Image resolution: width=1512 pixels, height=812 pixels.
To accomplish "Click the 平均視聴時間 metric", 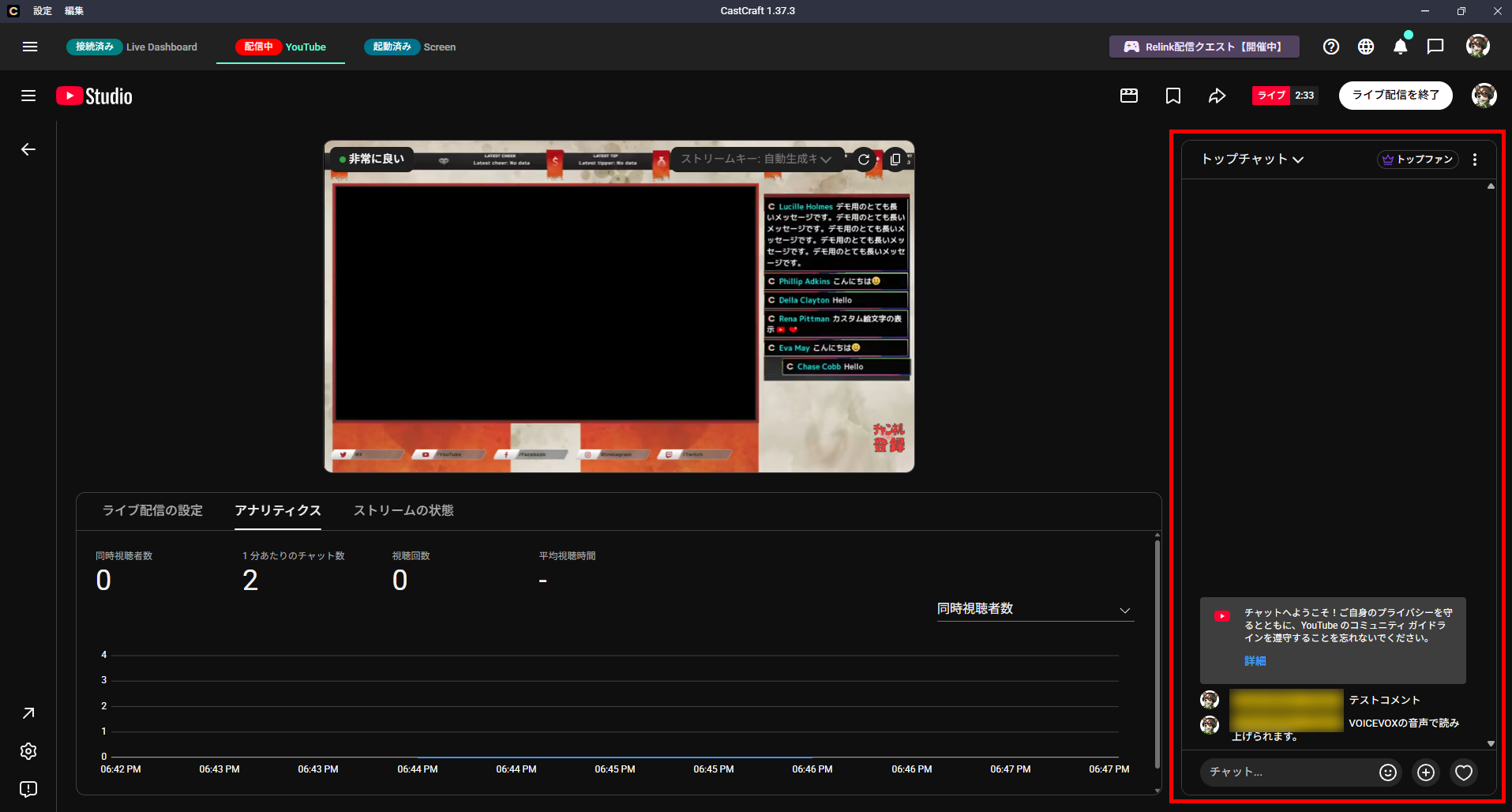I will [x=567, y=571].
